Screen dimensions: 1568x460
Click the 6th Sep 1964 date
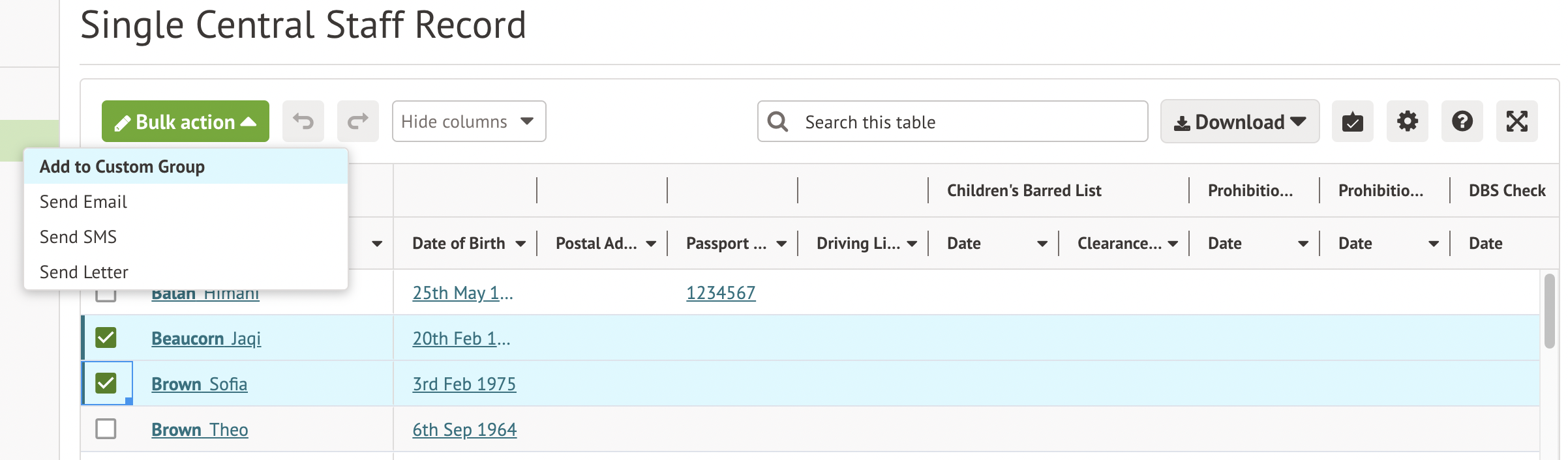[x=464, y=430]
